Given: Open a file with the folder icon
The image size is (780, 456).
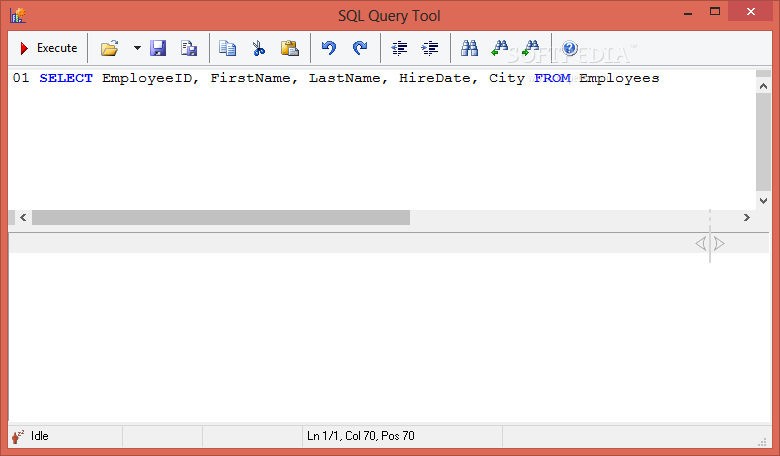Looking at the screenshot, I should (109, 48).
